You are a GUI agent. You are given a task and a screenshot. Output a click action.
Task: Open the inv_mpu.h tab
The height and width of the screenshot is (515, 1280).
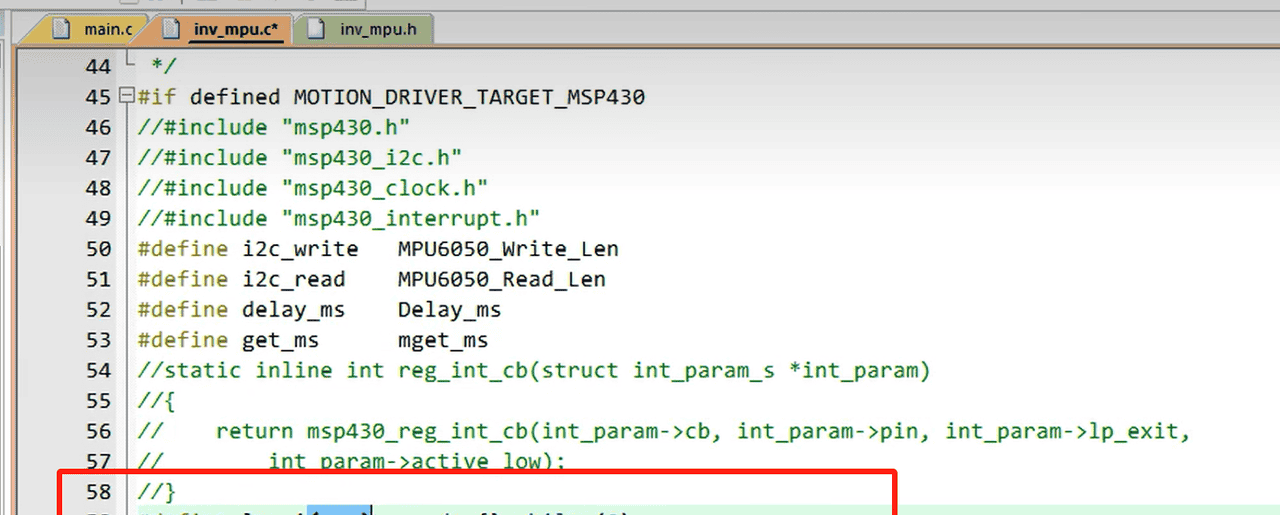click(365, 28)
